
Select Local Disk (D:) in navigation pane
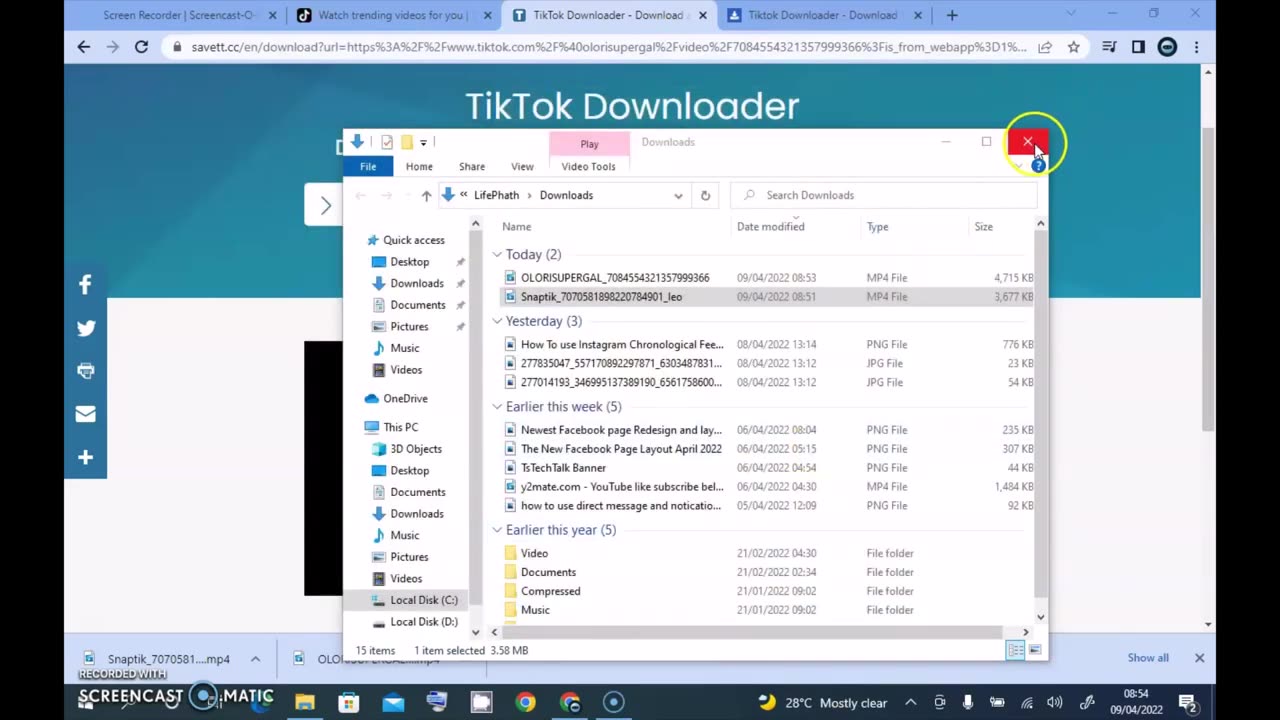424,621
